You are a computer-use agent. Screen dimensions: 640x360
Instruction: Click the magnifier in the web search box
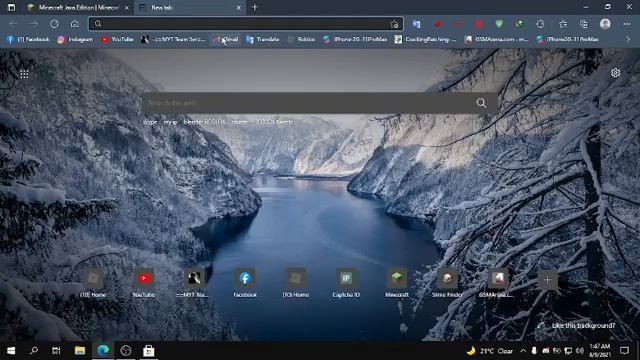(x=481, y=103)
